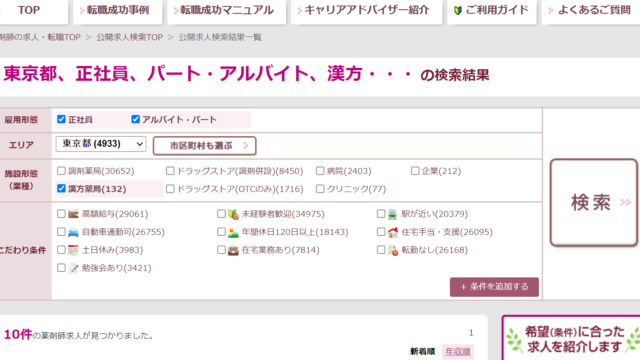This screenshot has height=360, width=640.
Task: Open the ご利用ガイド tab
Action: pos(492,11)
